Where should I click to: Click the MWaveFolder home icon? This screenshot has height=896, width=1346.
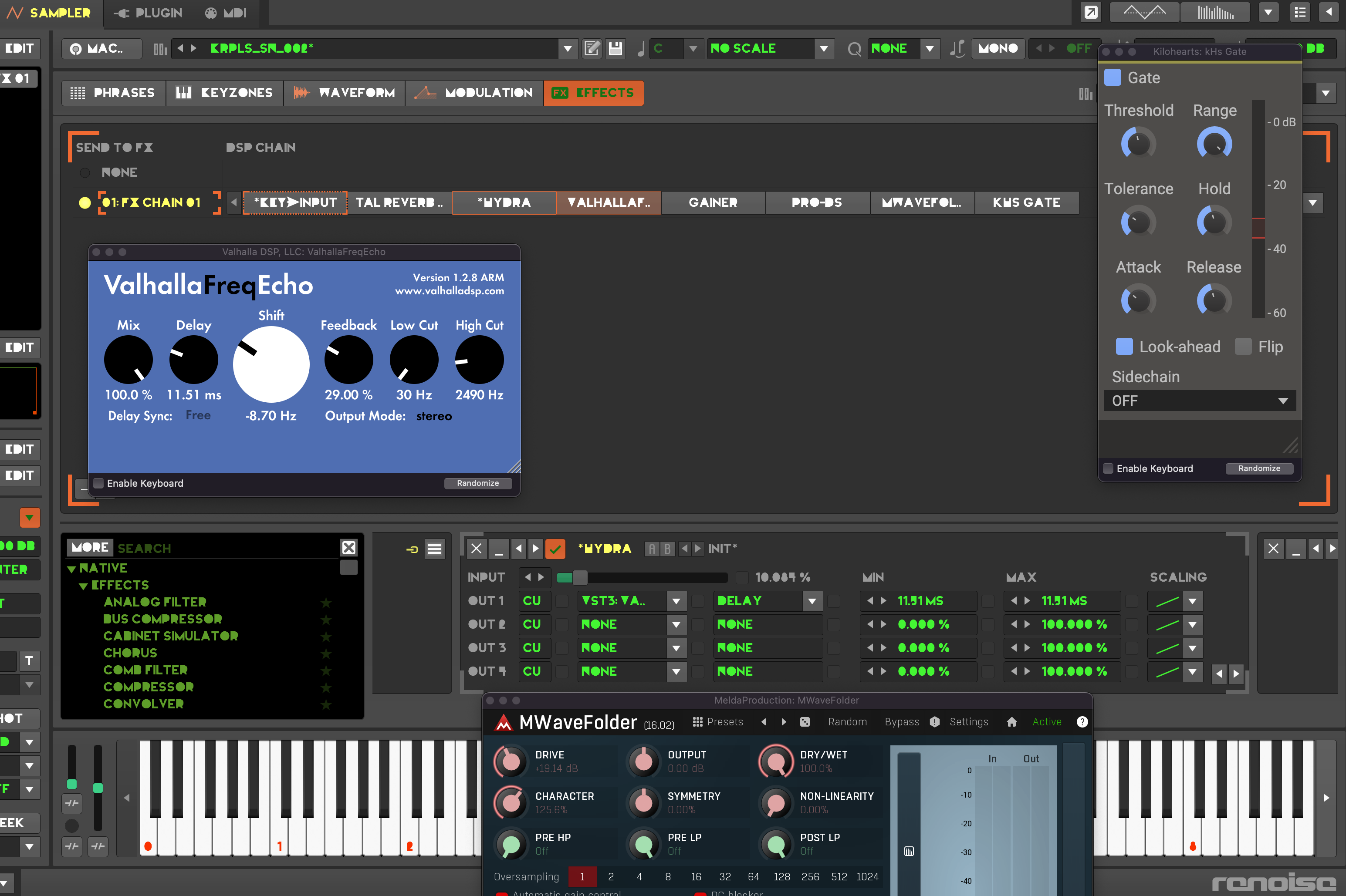click(x=1011, y=722)
